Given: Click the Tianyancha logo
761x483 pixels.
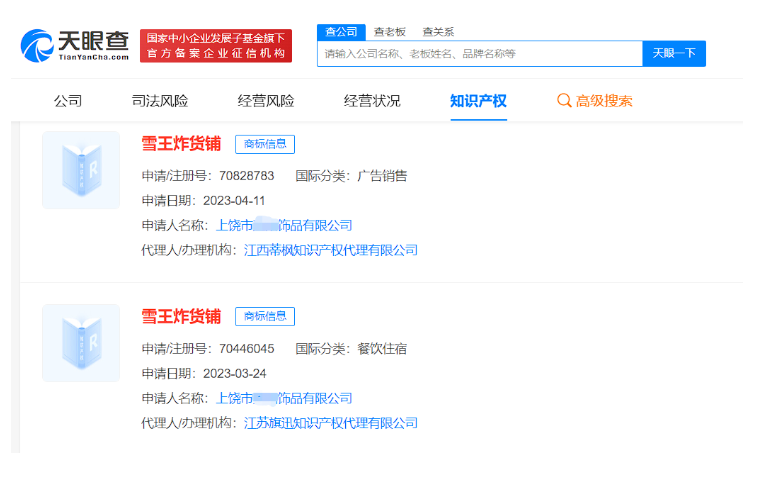Looking at the screenshot, I should [x=75, y=46].
